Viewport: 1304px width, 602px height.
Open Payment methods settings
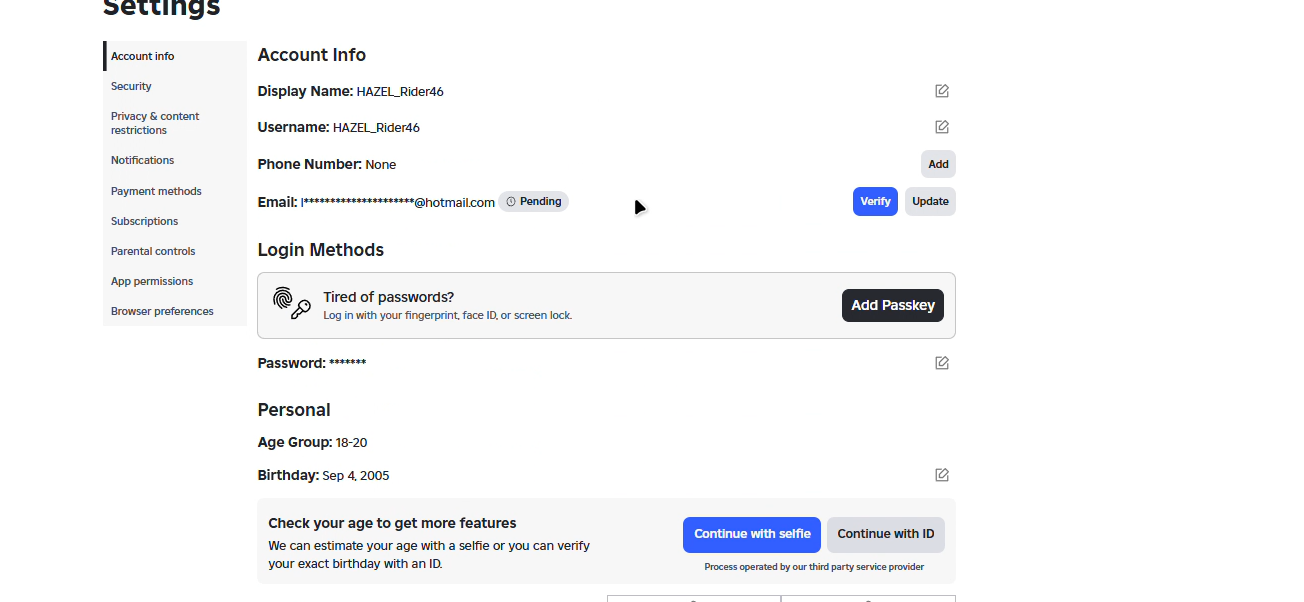(x=156, y=191)
